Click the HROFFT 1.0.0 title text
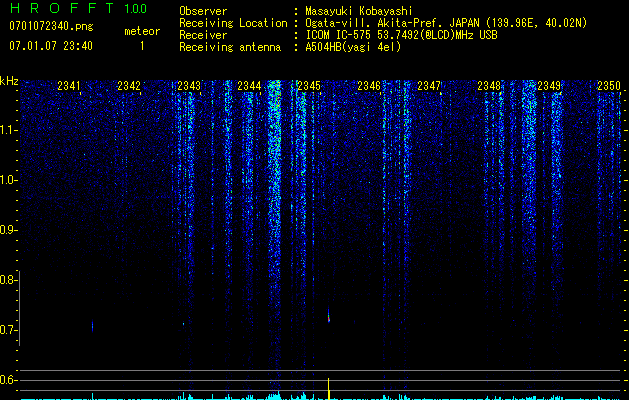 click(78, 8)
